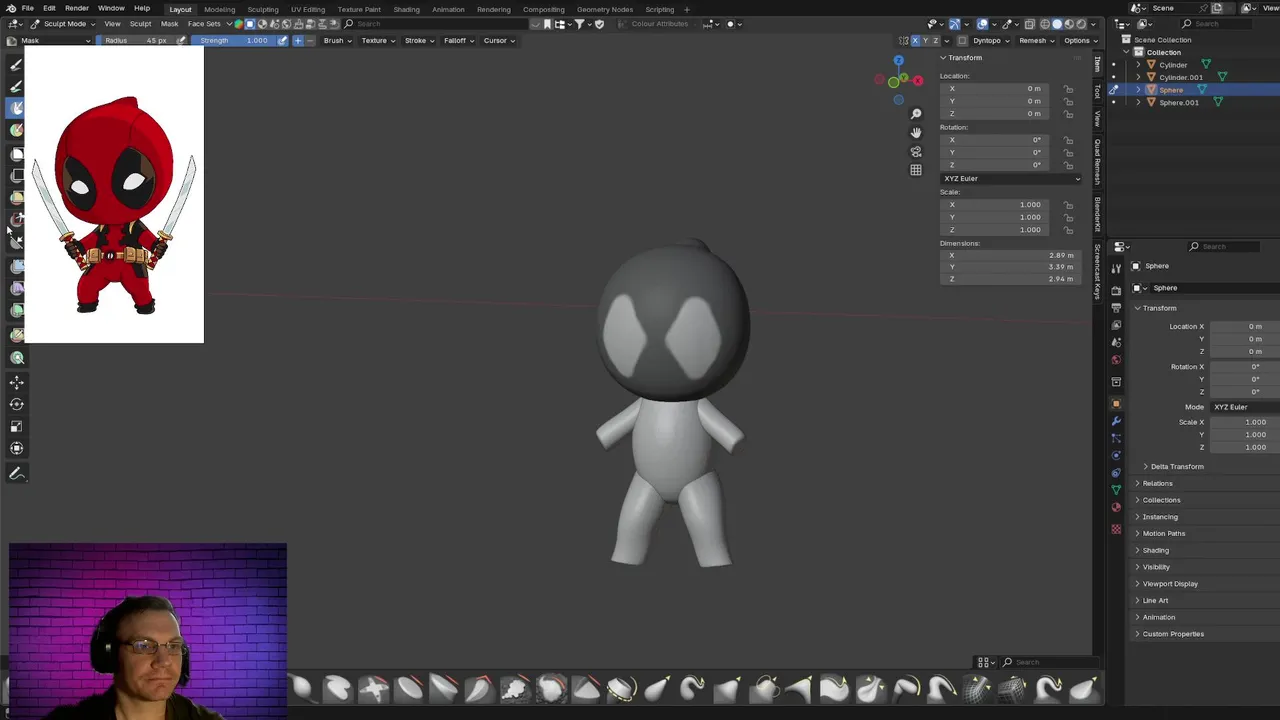Viewport: 1280px width, 720px height.
Task: Expand the Delta Transform panel
Action: click(1176, 466)
